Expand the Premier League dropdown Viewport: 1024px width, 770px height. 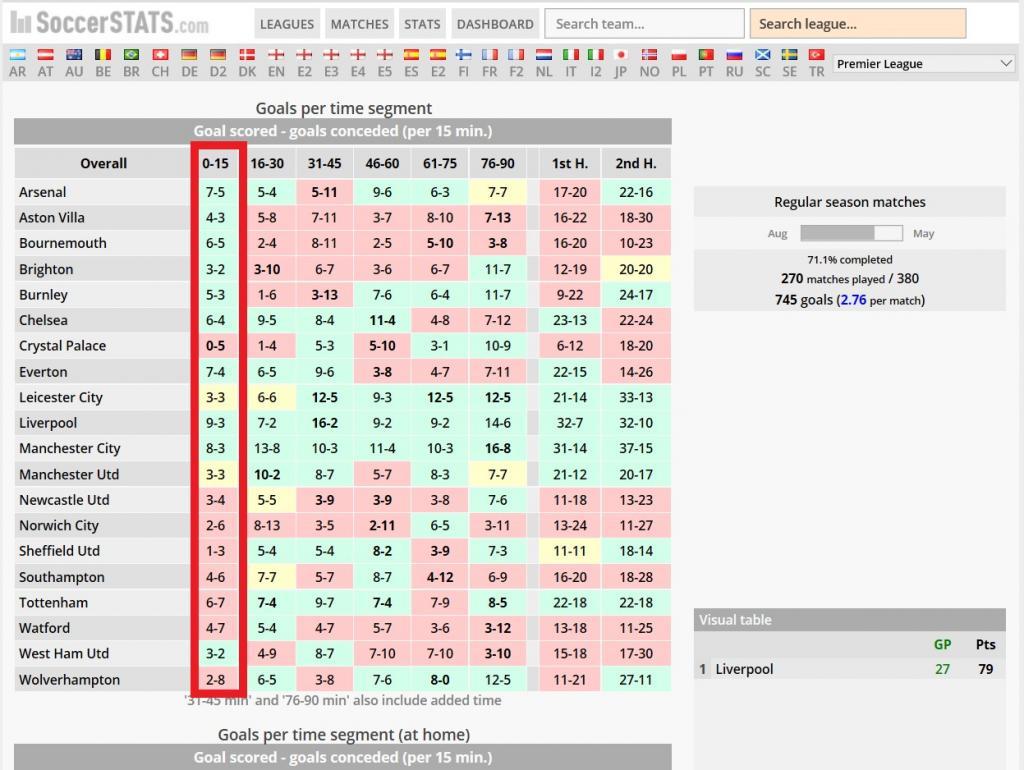click(x=924, y=64)
